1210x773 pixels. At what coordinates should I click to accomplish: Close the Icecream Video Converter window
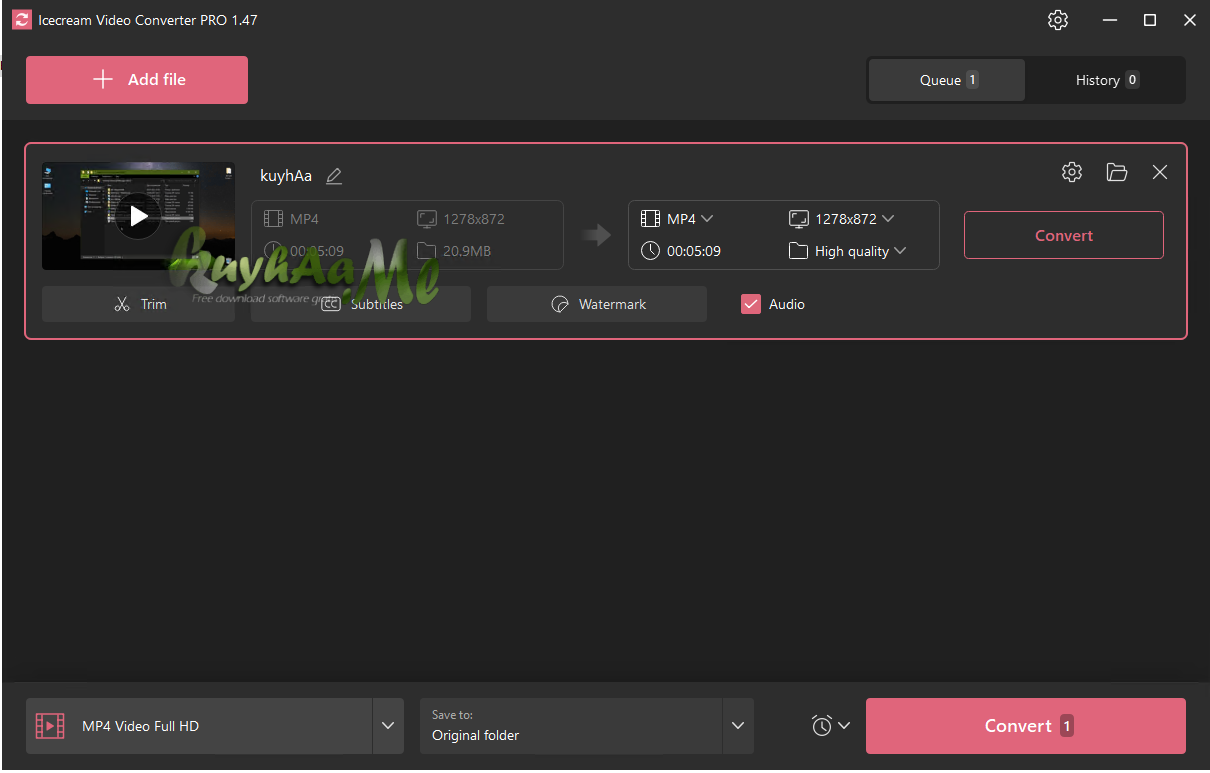tap(1189, 20)
